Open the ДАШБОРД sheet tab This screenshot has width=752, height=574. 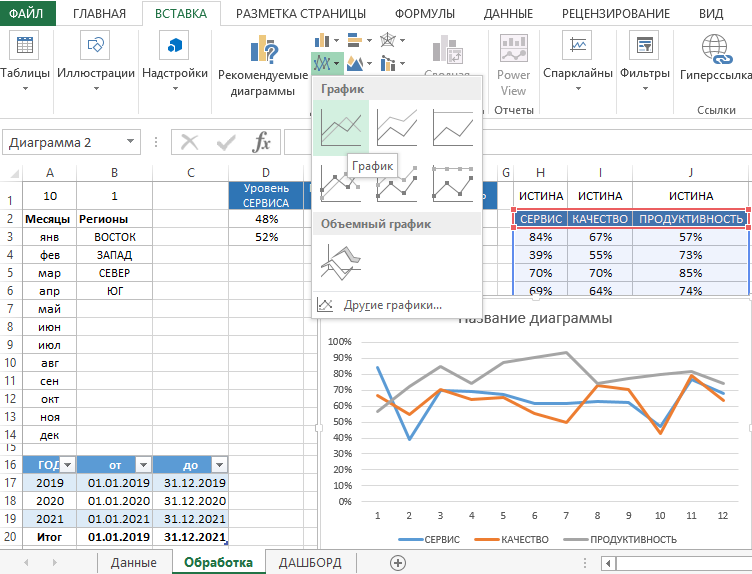pyautogui.click(x=310, y=562)
